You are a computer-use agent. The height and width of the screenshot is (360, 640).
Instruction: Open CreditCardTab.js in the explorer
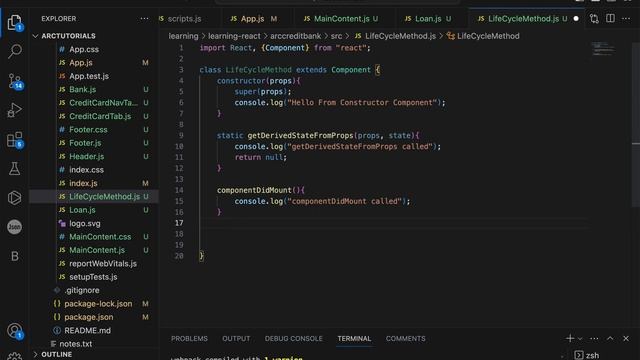pos(100,116)
